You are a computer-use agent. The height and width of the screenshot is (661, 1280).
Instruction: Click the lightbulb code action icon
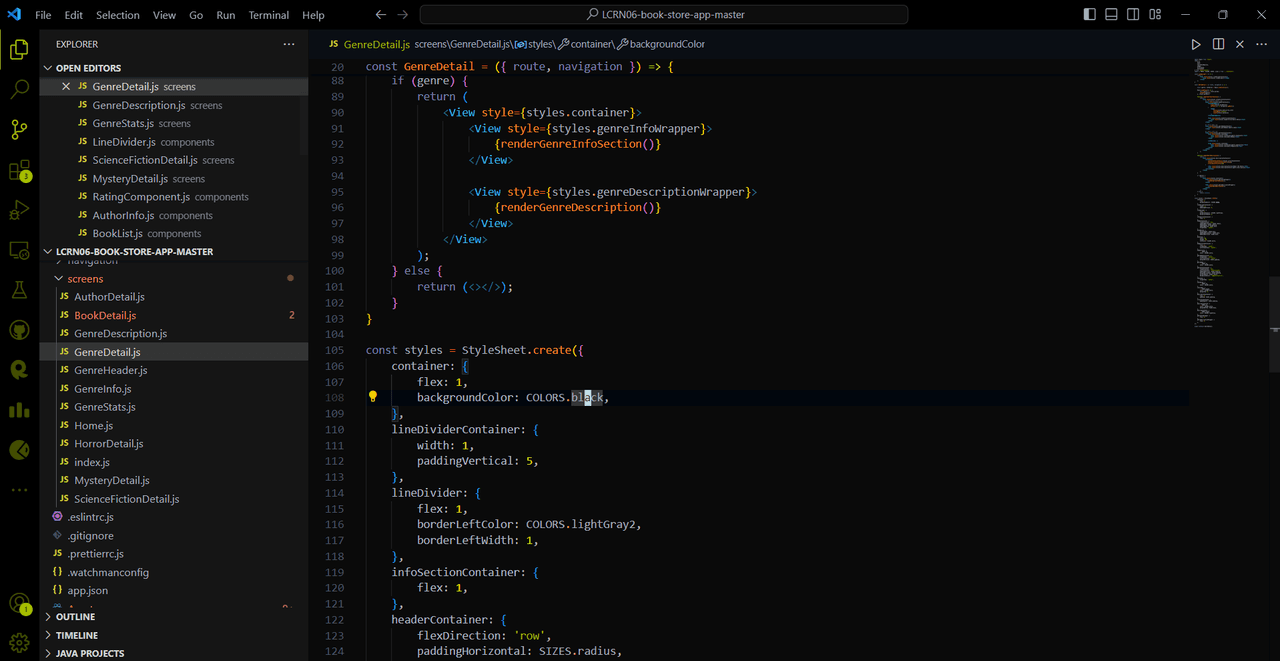[x=373, y=397]
